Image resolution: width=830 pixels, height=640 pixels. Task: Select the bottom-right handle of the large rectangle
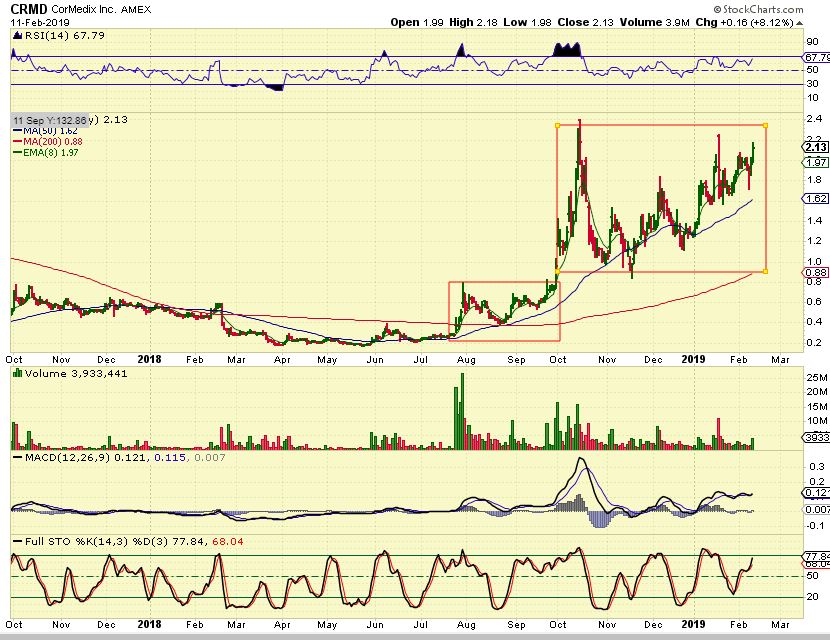(766, 272)
